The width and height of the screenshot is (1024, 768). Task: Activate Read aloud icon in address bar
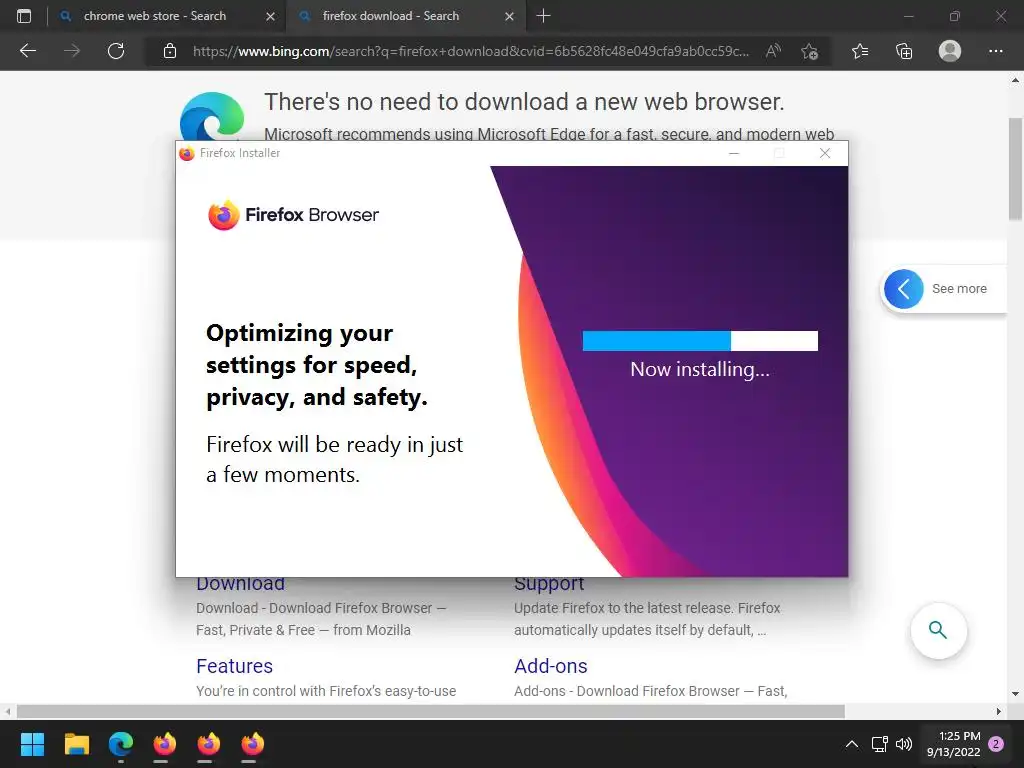773,51
